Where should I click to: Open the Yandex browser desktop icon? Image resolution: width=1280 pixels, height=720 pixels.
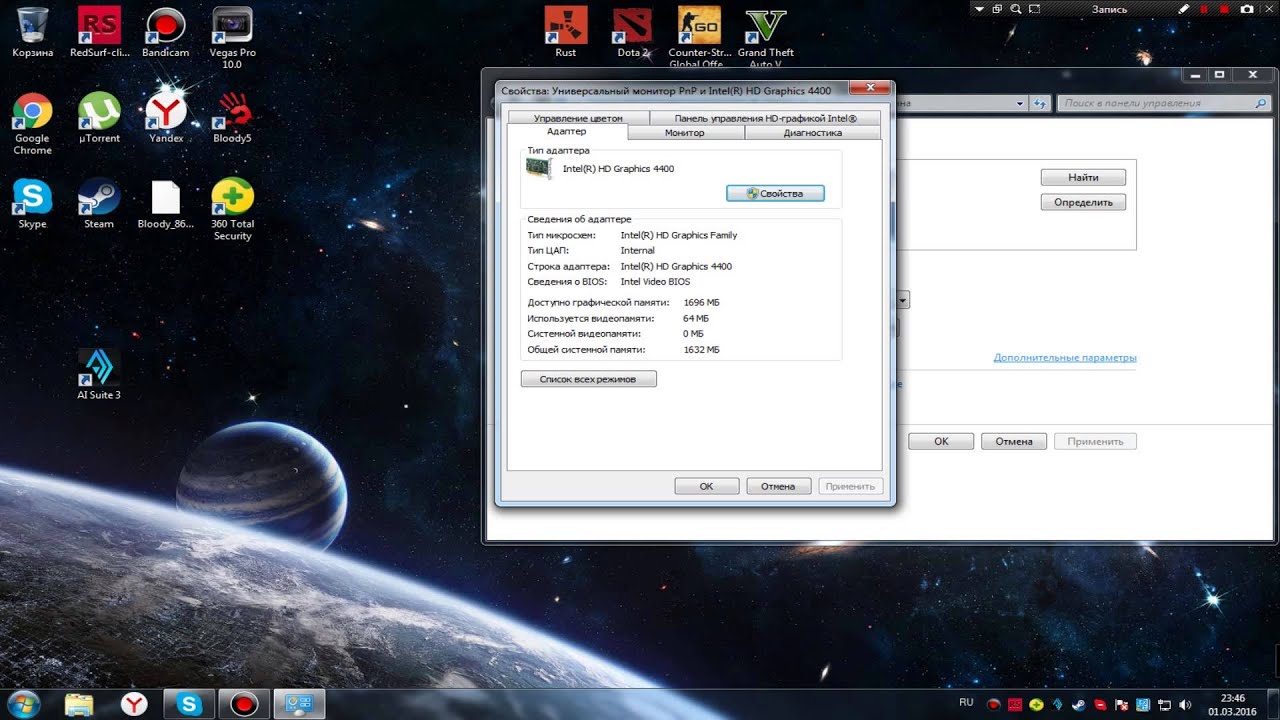tap(166, 118)
